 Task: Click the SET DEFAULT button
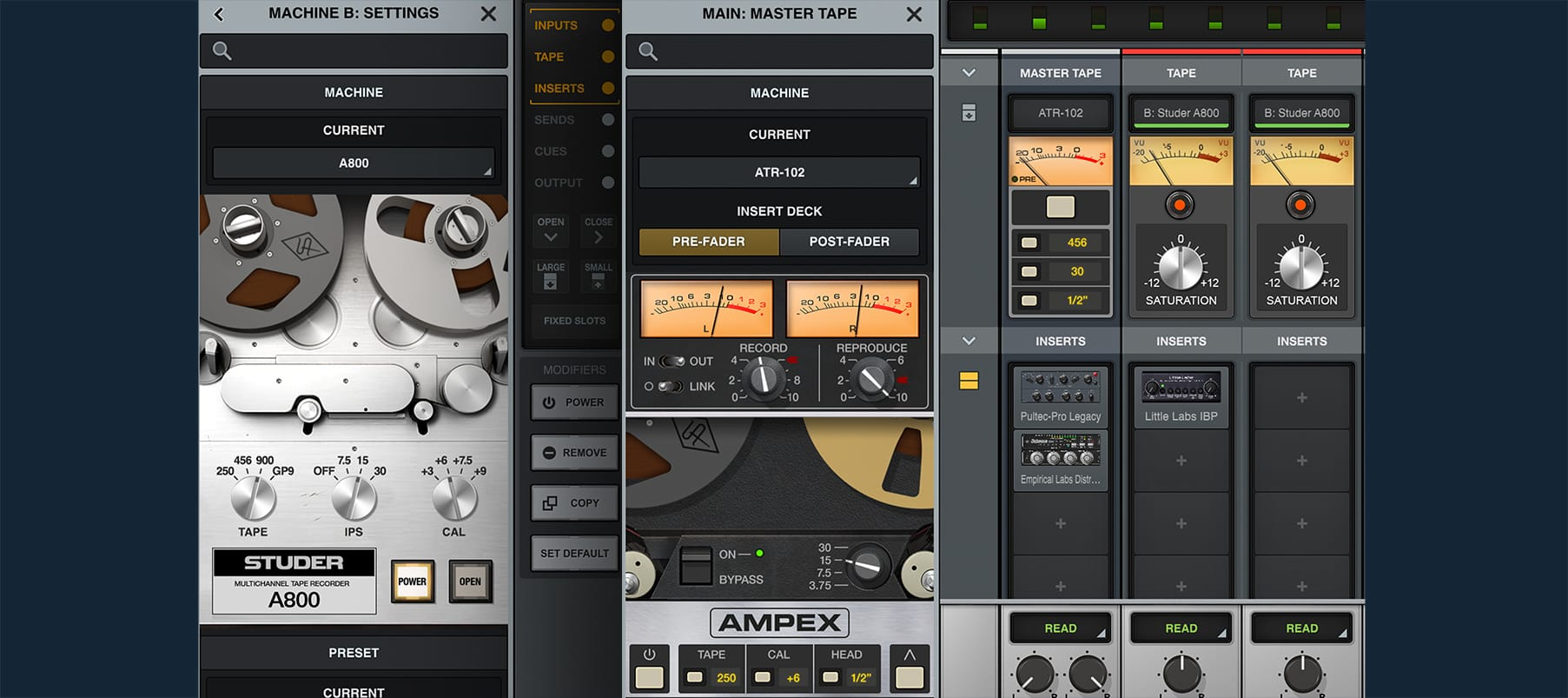pyautogui.click(x=574, y=554)
